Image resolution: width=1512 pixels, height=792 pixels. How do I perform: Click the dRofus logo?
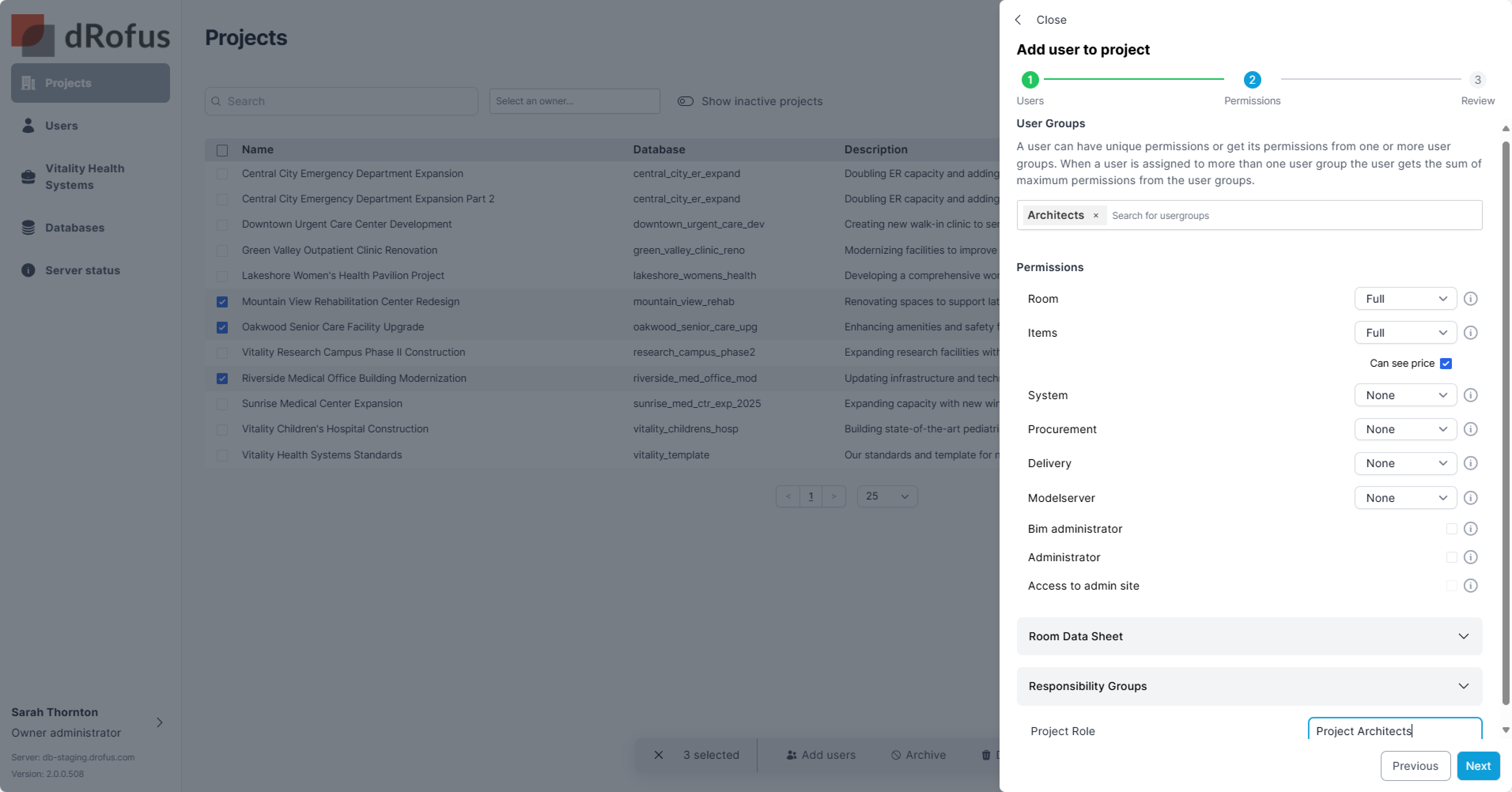coord(91,35)
